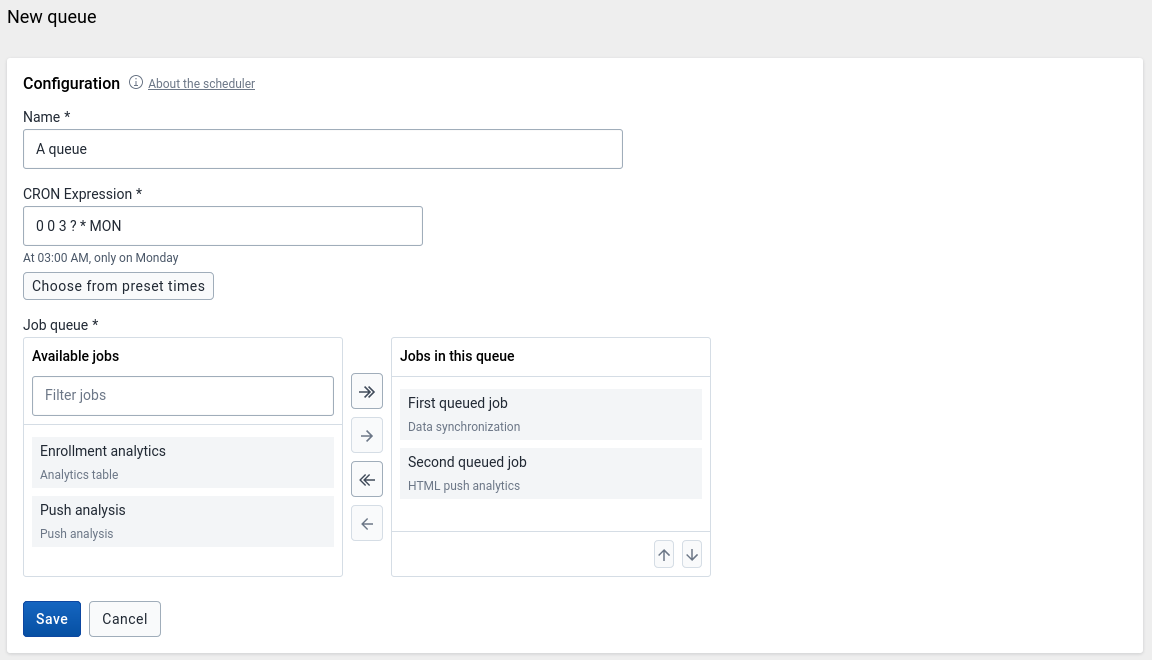Click the CRON Expression field
Viewport: 1152px width, 660px height.
click(222, 225)
